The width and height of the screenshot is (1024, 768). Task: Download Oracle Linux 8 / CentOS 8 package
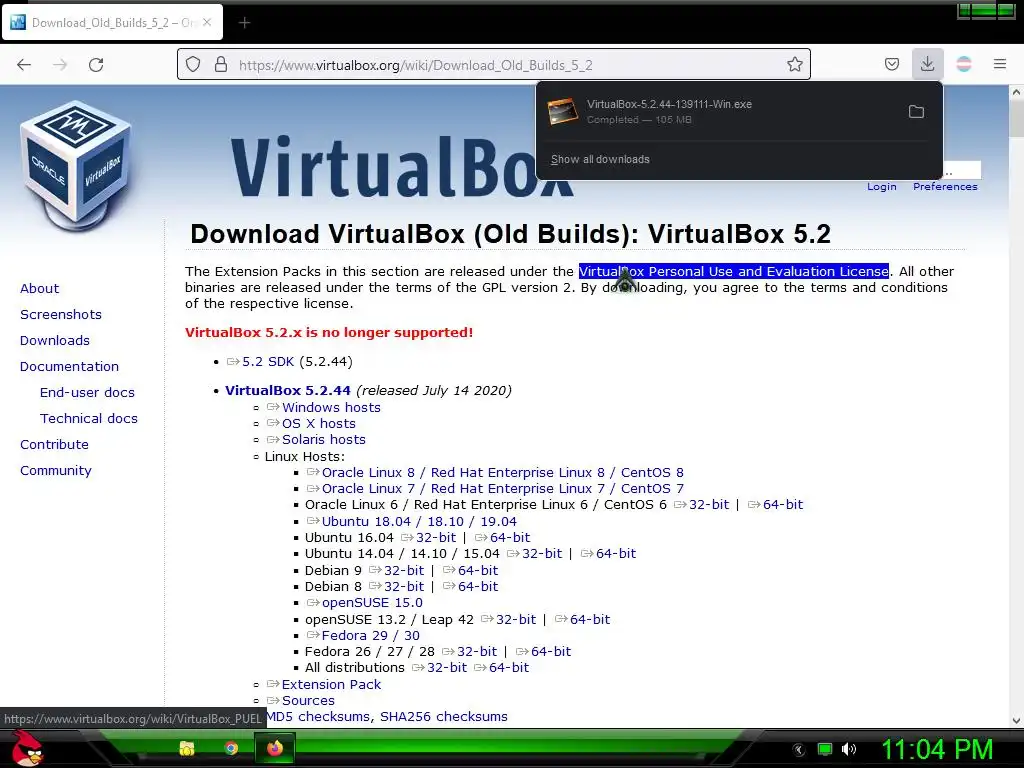click(503, 473)
